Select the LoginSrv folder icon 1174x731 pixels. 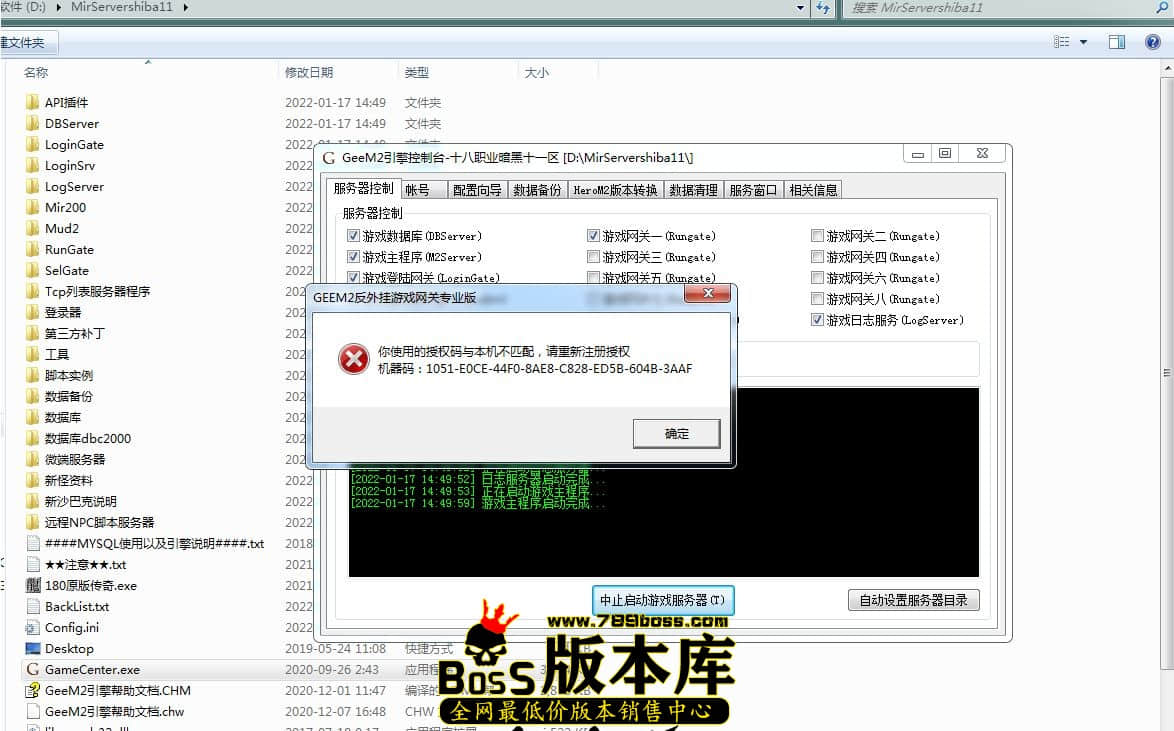coord(32,165)
